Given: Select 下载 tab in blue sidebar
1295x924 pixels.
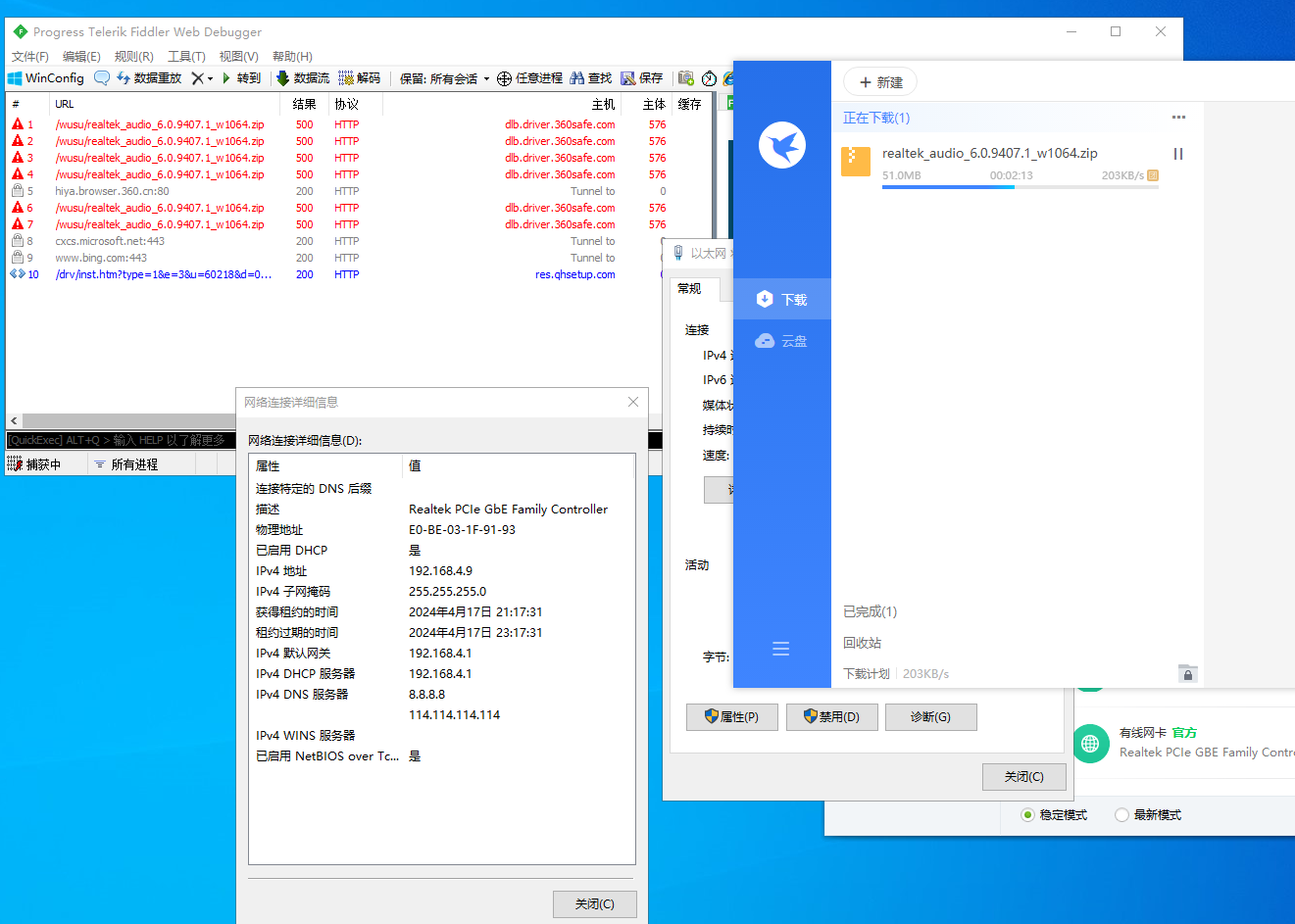Looking at the screenshot, I should [x=782, y=299].
